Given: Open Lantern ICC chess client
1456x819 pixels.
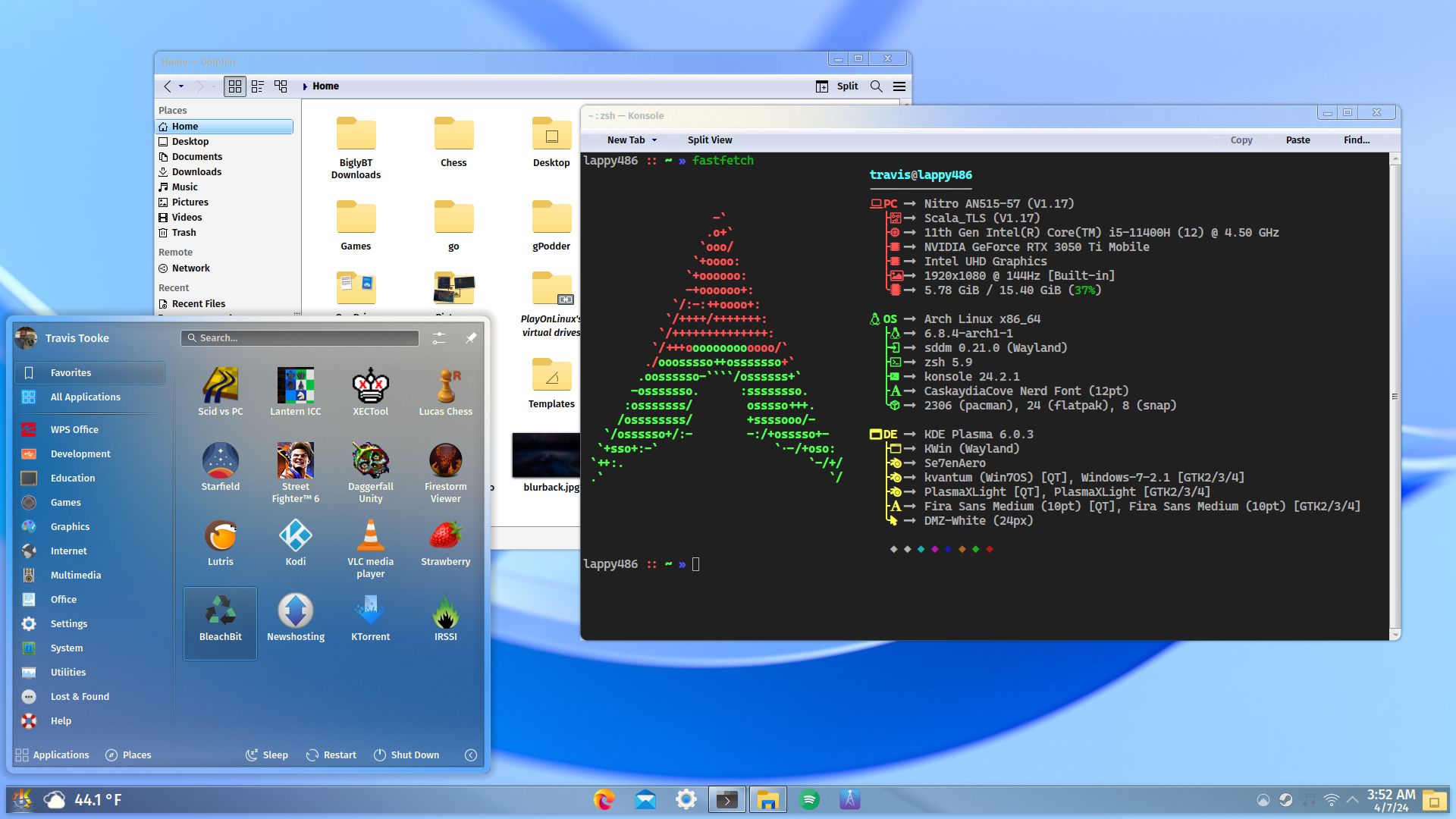Looking at the screenshot, I should (295, 392).
